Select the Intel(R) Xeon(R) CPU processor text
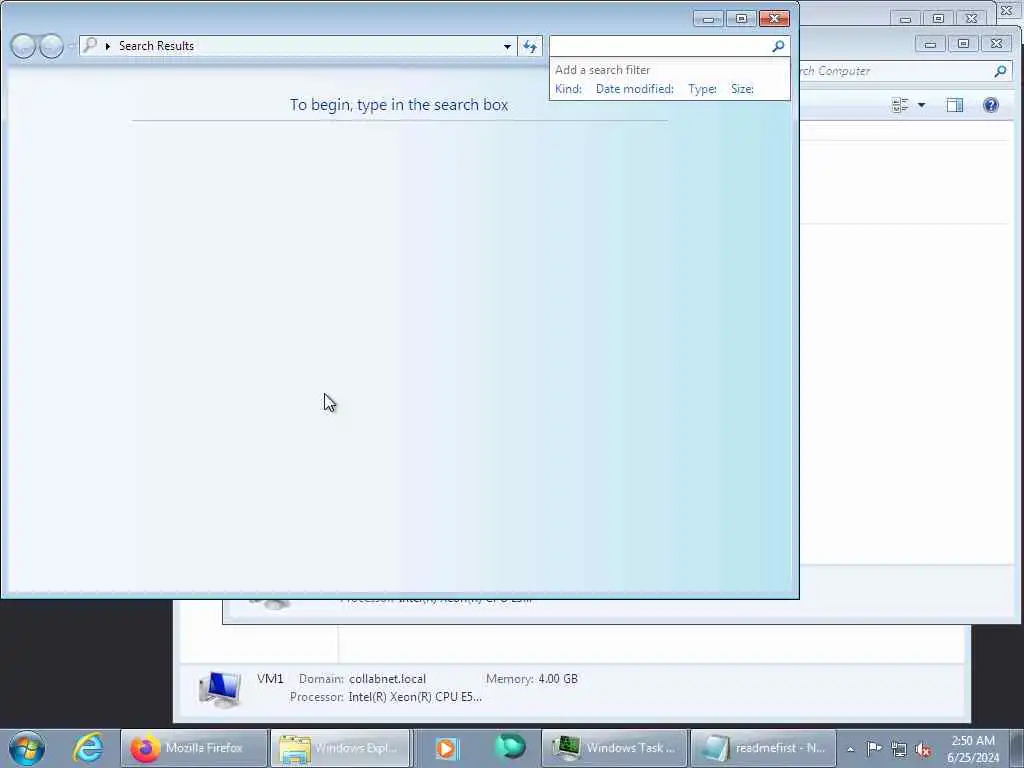The image size is (1024, 768). point(415,697)
